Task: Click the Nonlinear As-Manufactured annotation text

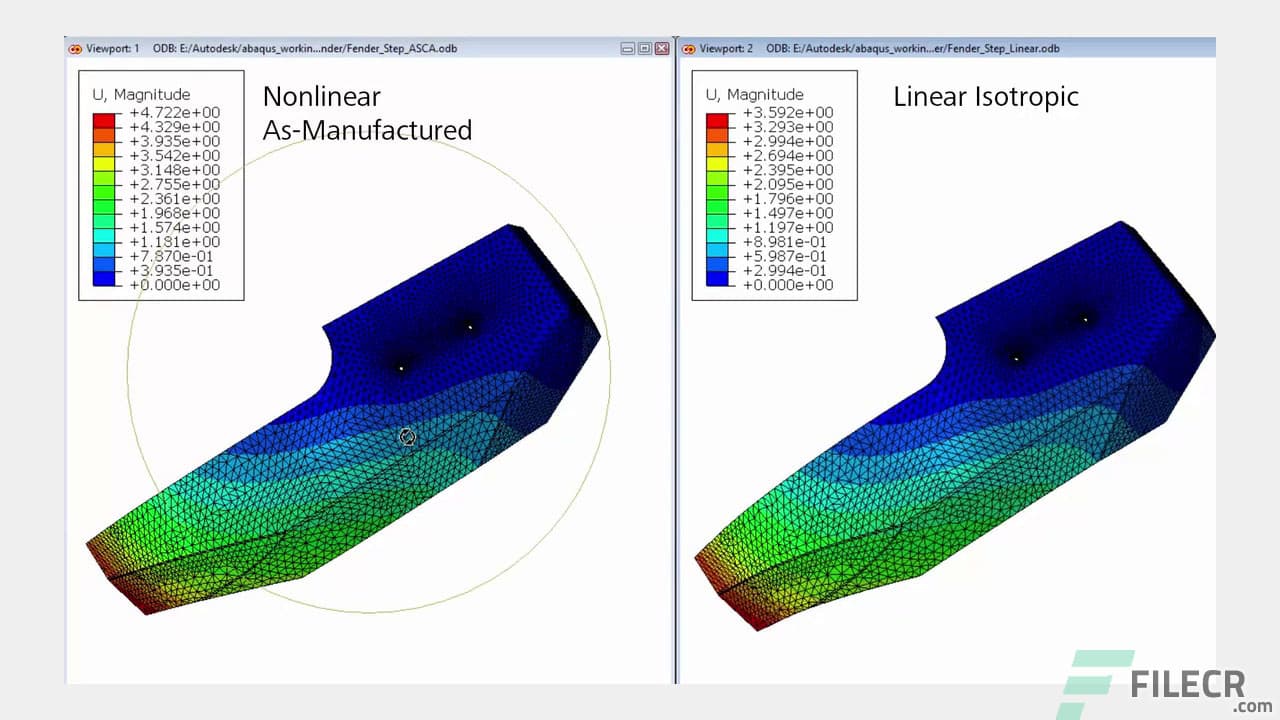Action: (x=366, y=113)
